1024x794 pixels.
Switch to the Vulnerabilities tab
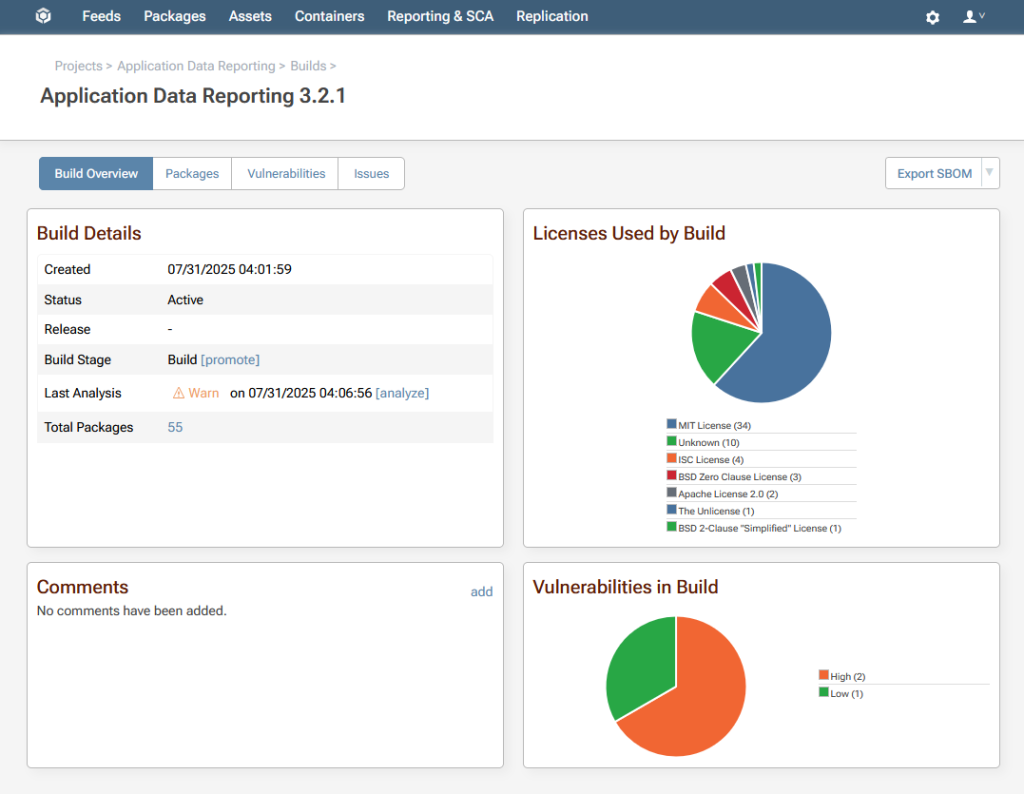point(286,173)
